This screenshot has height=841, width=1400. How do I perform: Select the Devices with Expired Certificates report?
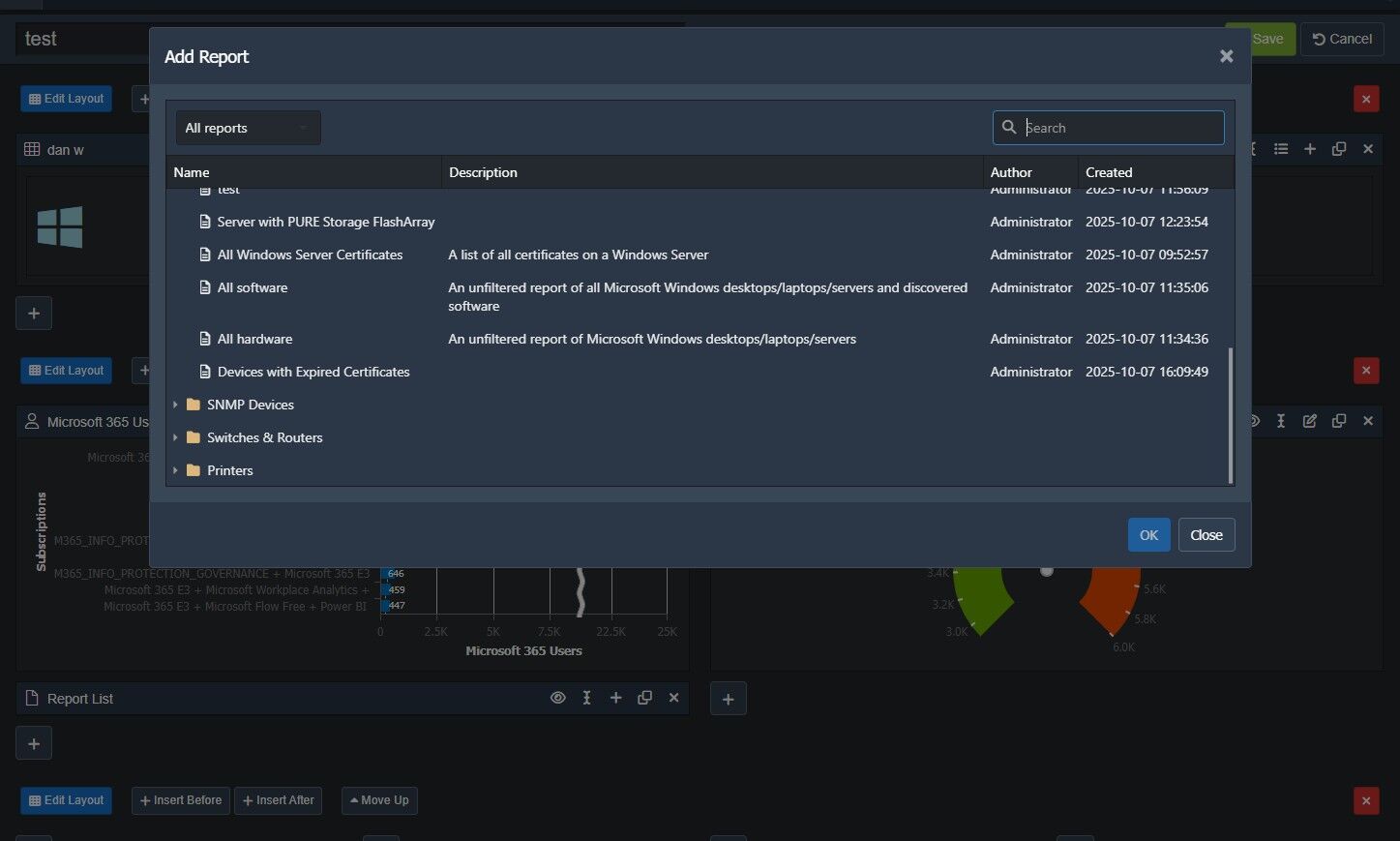click(x=313, y=372)
